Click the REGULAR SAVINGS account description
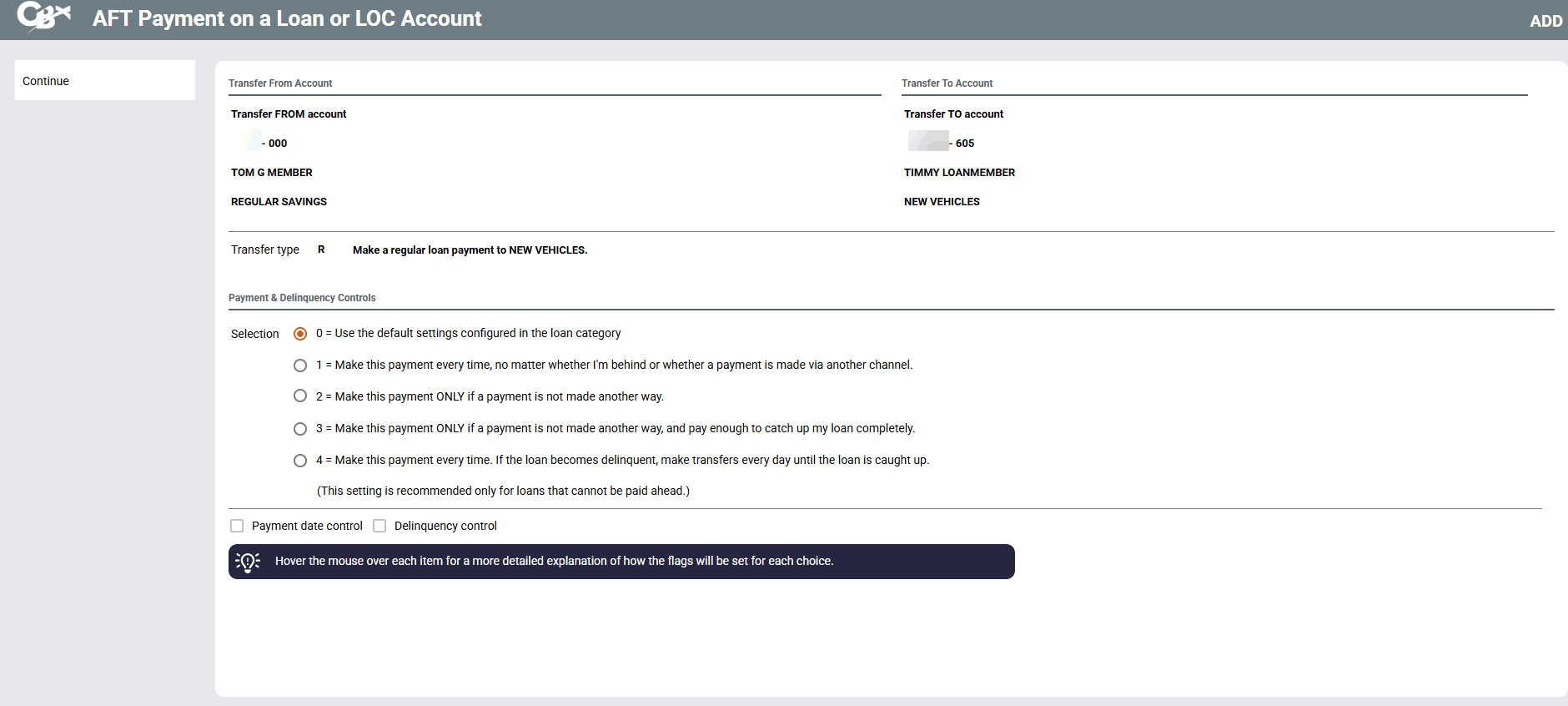Image resolution: width=1568 pixels, height=706 pixels. coord(279,202)
